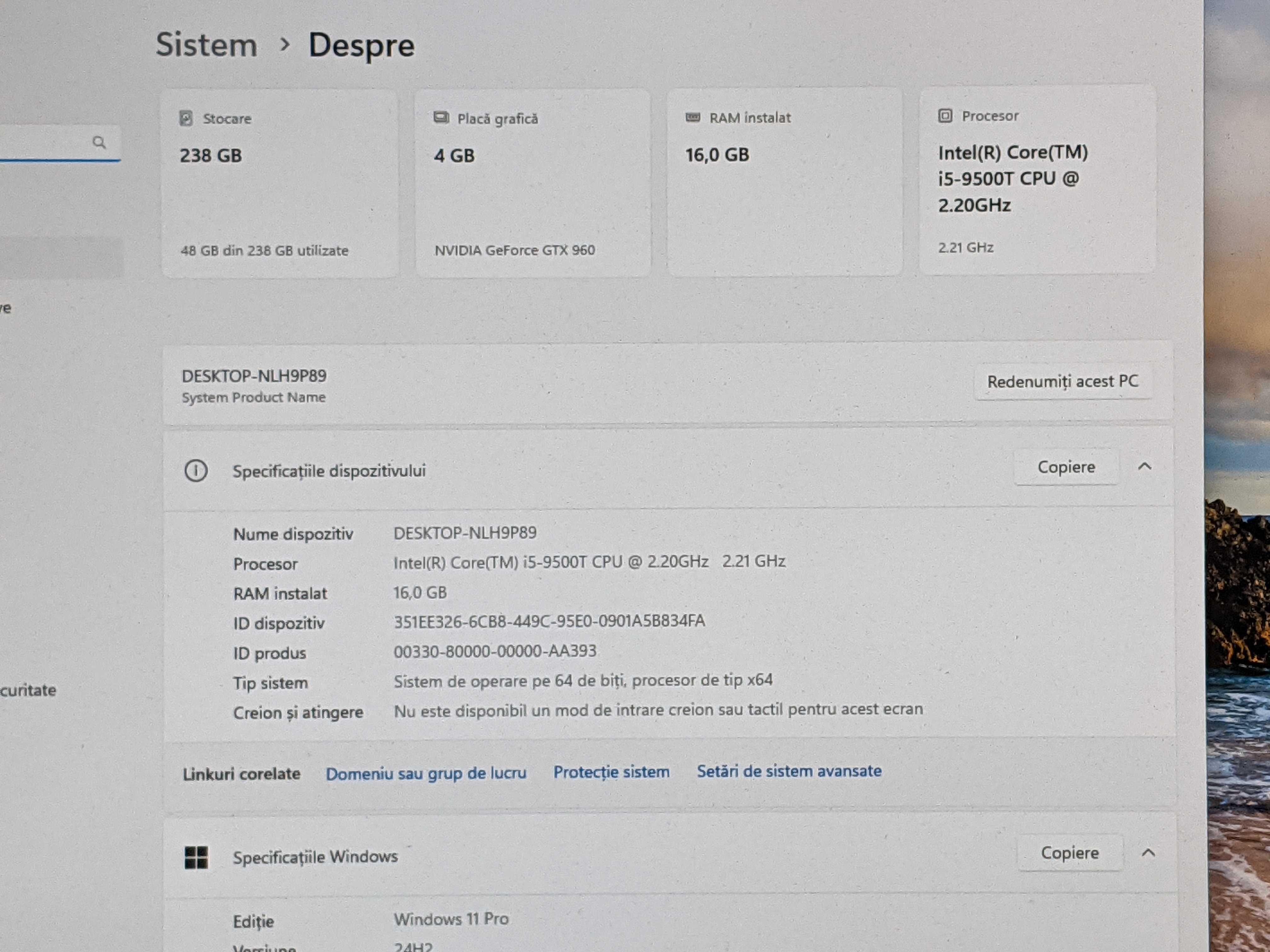Click the DESKTOP-NLH9P89 name above System Product Name
Image resolution: width=1270 pixels, height=952 pixels.
click(254, 376)
